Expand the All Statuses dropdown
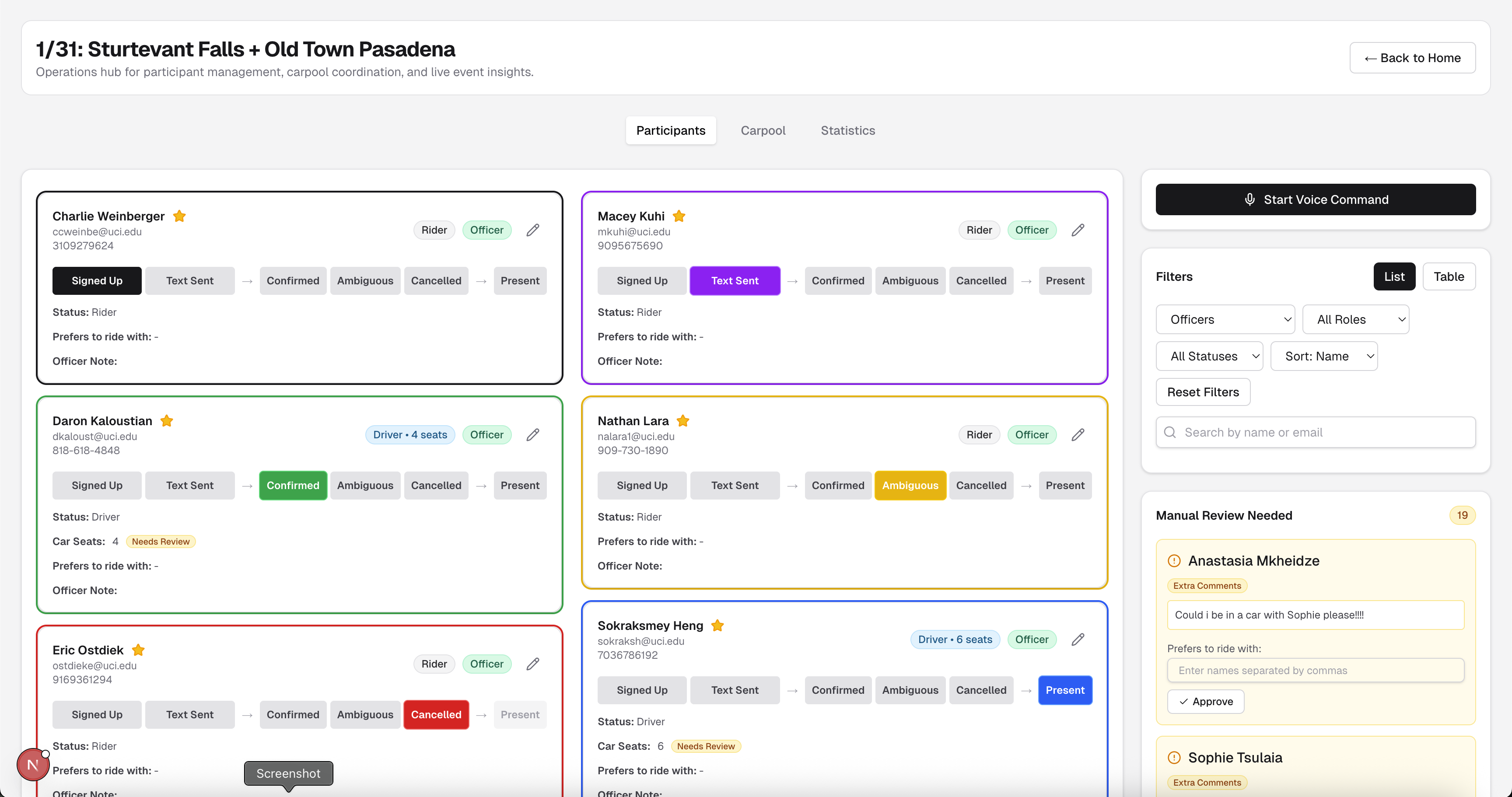The width and height of the screenshot is (1512, 797). [x=1209, y=356]
